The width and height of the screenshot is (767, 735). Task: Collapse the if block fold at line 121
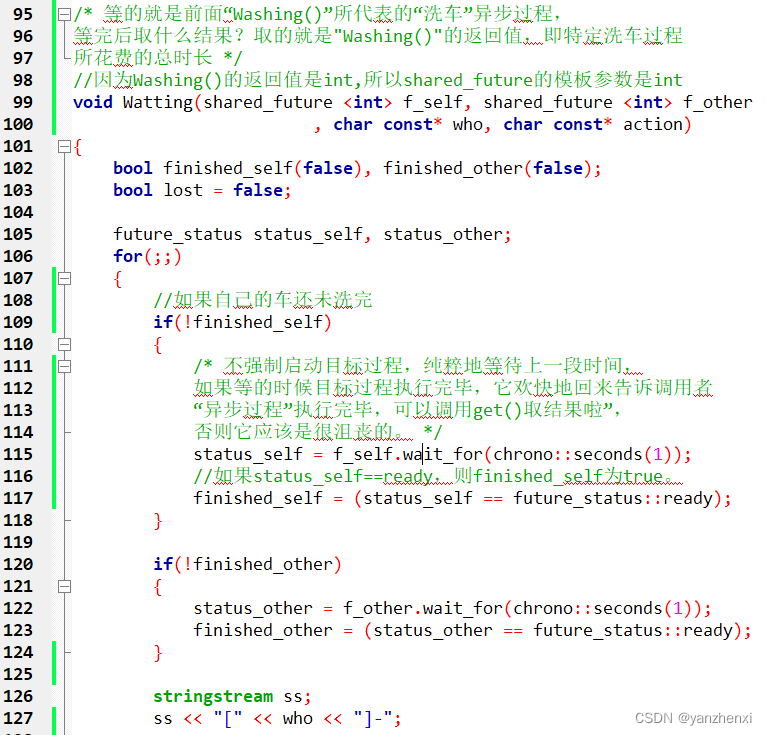coord(64,587)
